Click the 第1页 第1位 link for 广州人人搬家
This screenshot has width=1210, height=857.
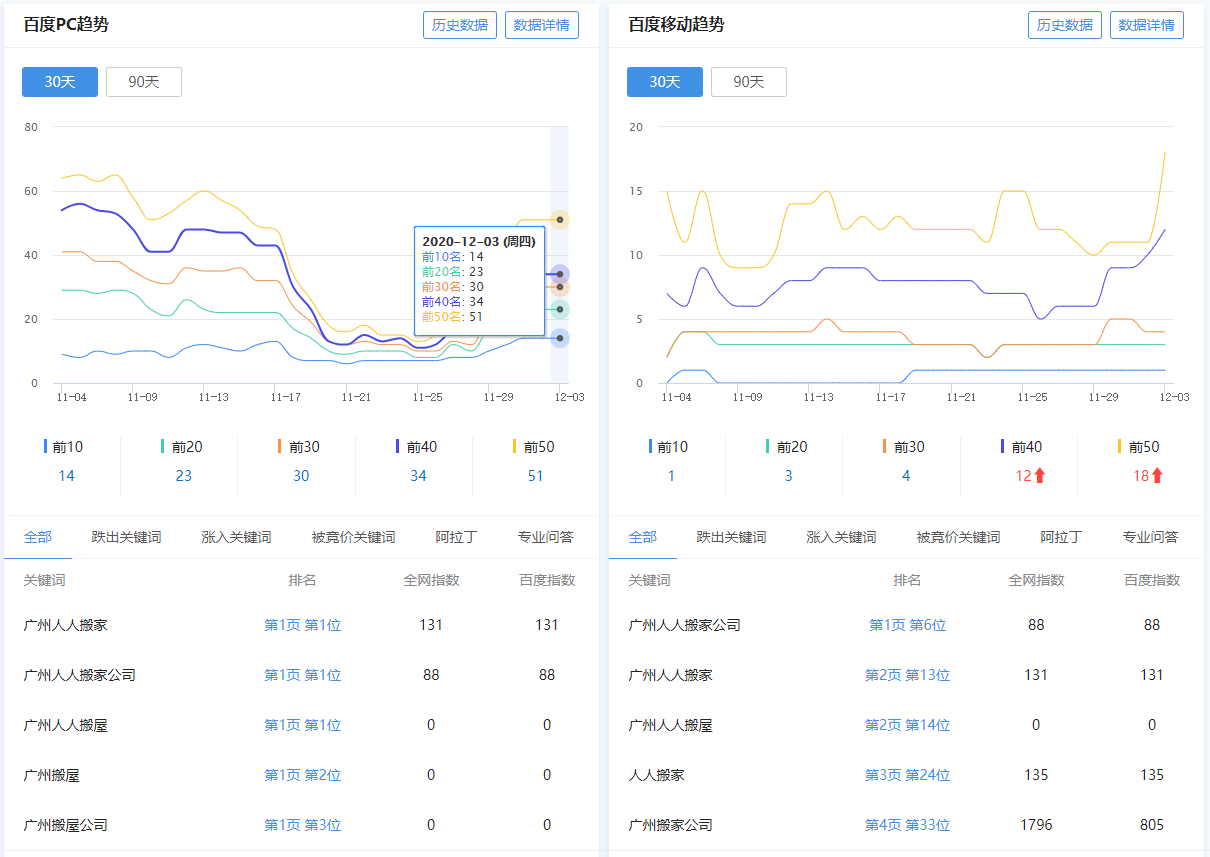tap(302, 624)
